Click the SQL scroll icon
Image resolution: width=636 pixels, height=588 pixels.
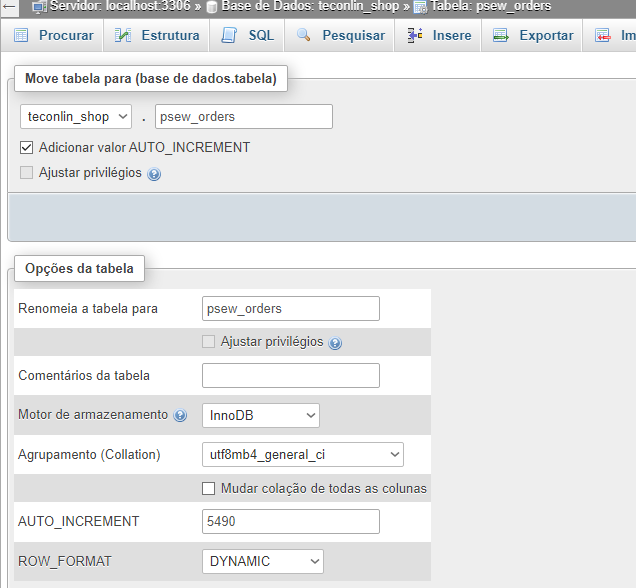tap(229, 36)
